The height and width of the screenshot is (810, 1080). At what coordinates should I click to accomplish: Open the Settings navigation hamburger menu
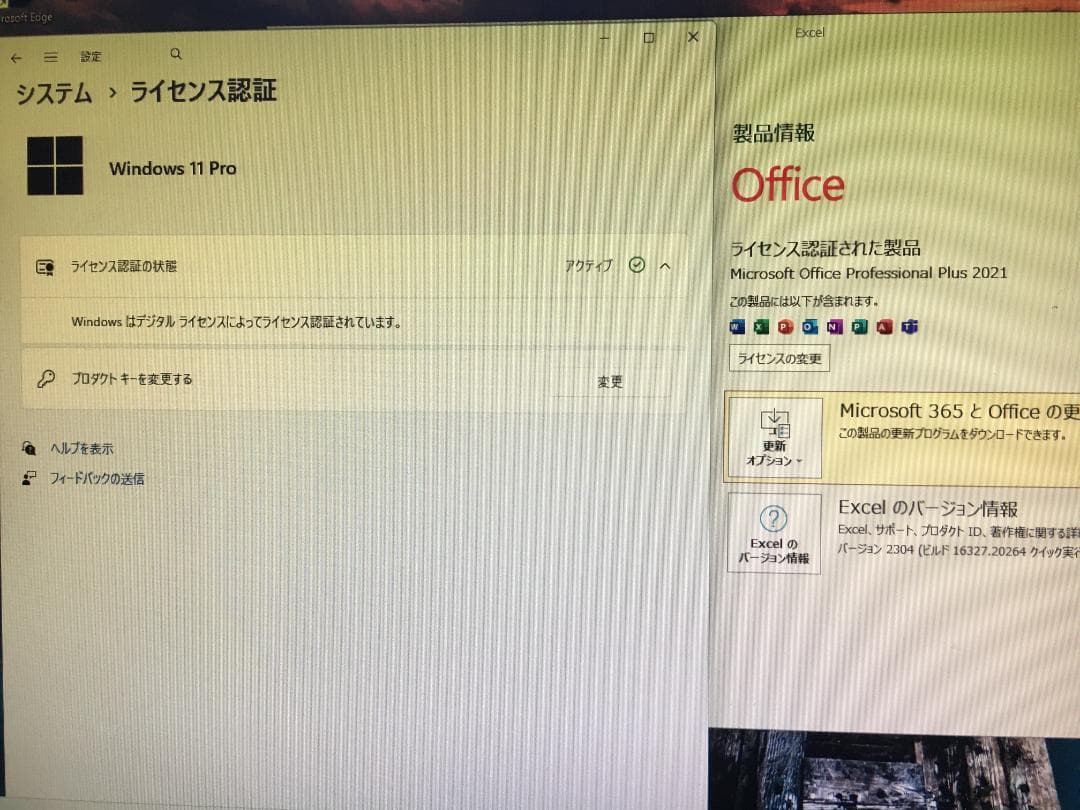[x=50, y=57]
